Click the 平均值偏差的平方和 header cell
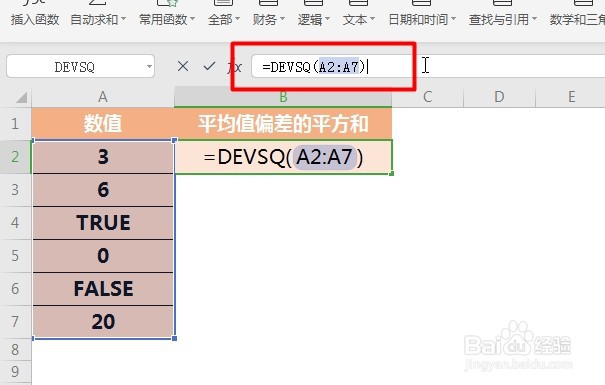The image size is (605, 385). [x=283, y=124]
